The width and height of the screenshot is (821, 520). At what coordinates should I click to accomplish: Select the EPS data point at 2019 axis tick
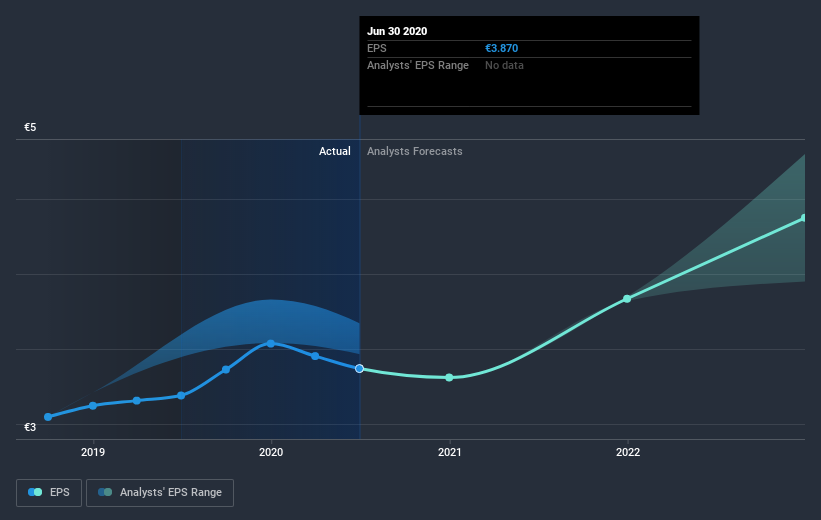click(x=93, y=406)
